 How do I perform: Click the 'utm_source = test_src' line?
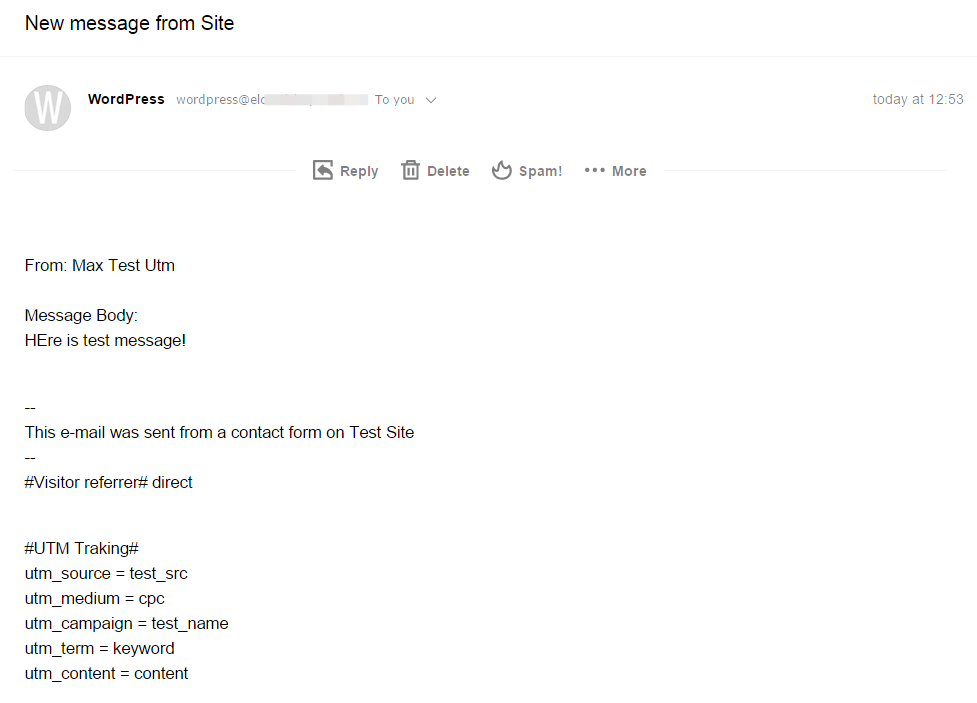106,574
